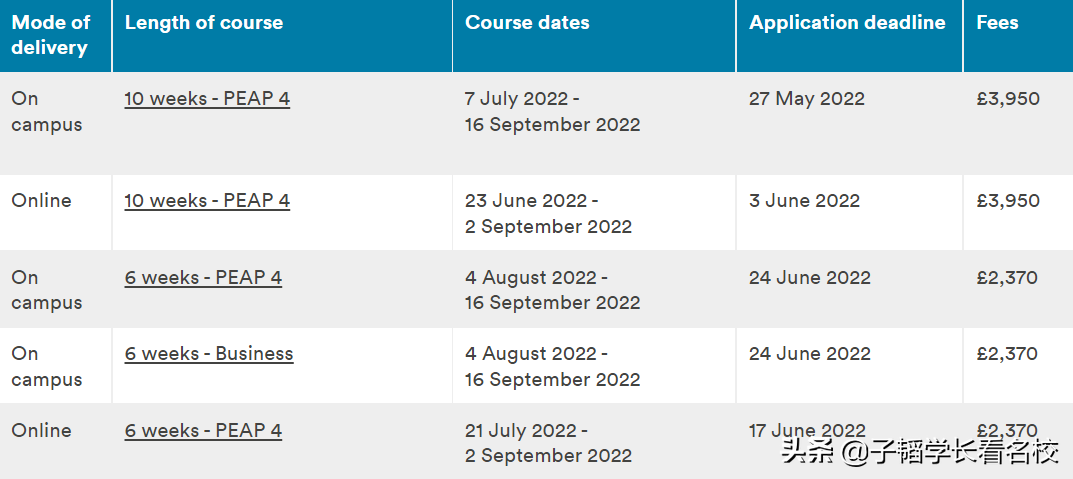Select the Course dates column header
Image resolution: width=1073 pixels, height=479 pixels.
click(527, 23)
